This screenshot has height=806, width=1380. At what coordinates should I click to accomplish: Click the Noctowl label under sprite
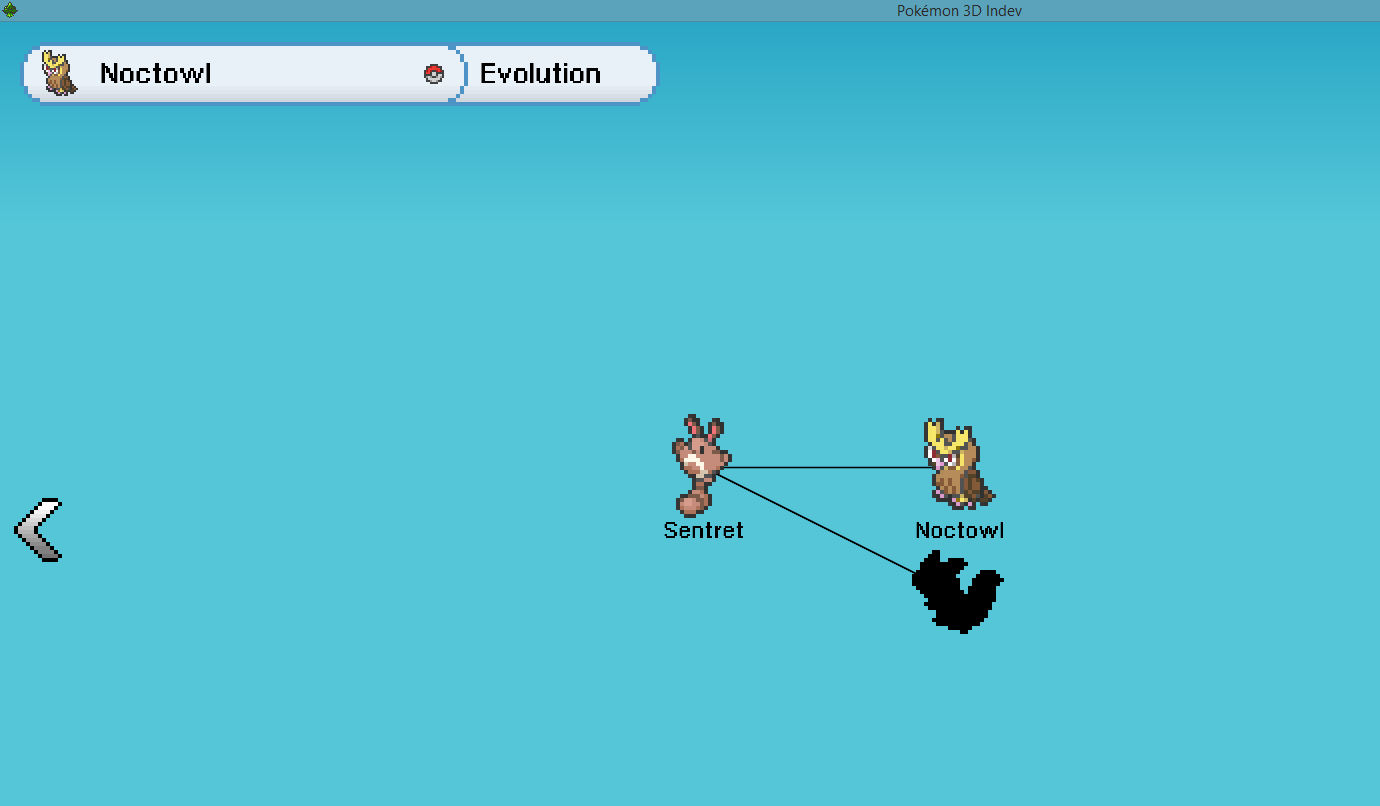pos(960,531)
